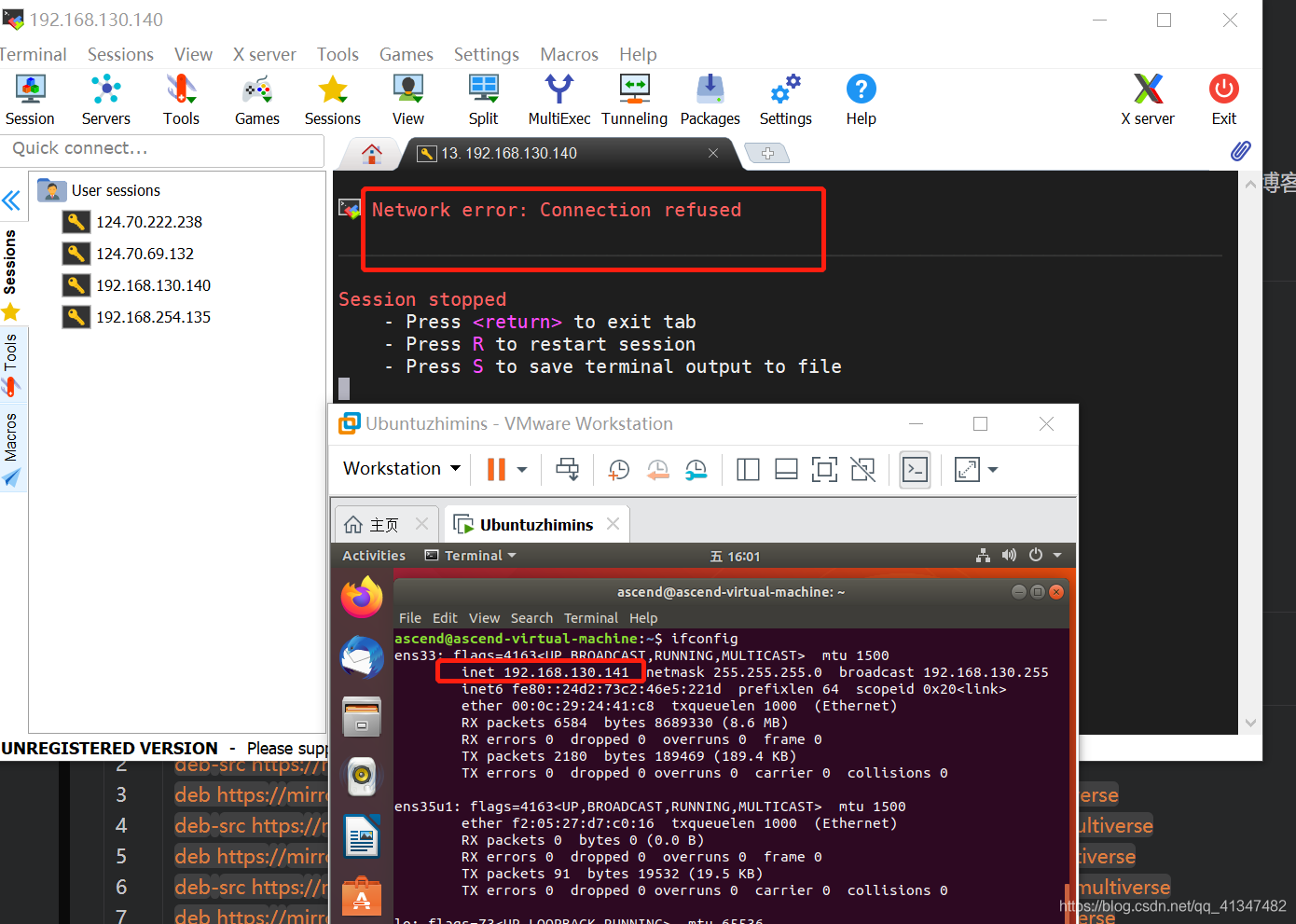Image resolution: width=1296 pixels, height=924 pixels.
Task: Open the Workstation dropdown in VMware
Action: [x=402, y=468]
